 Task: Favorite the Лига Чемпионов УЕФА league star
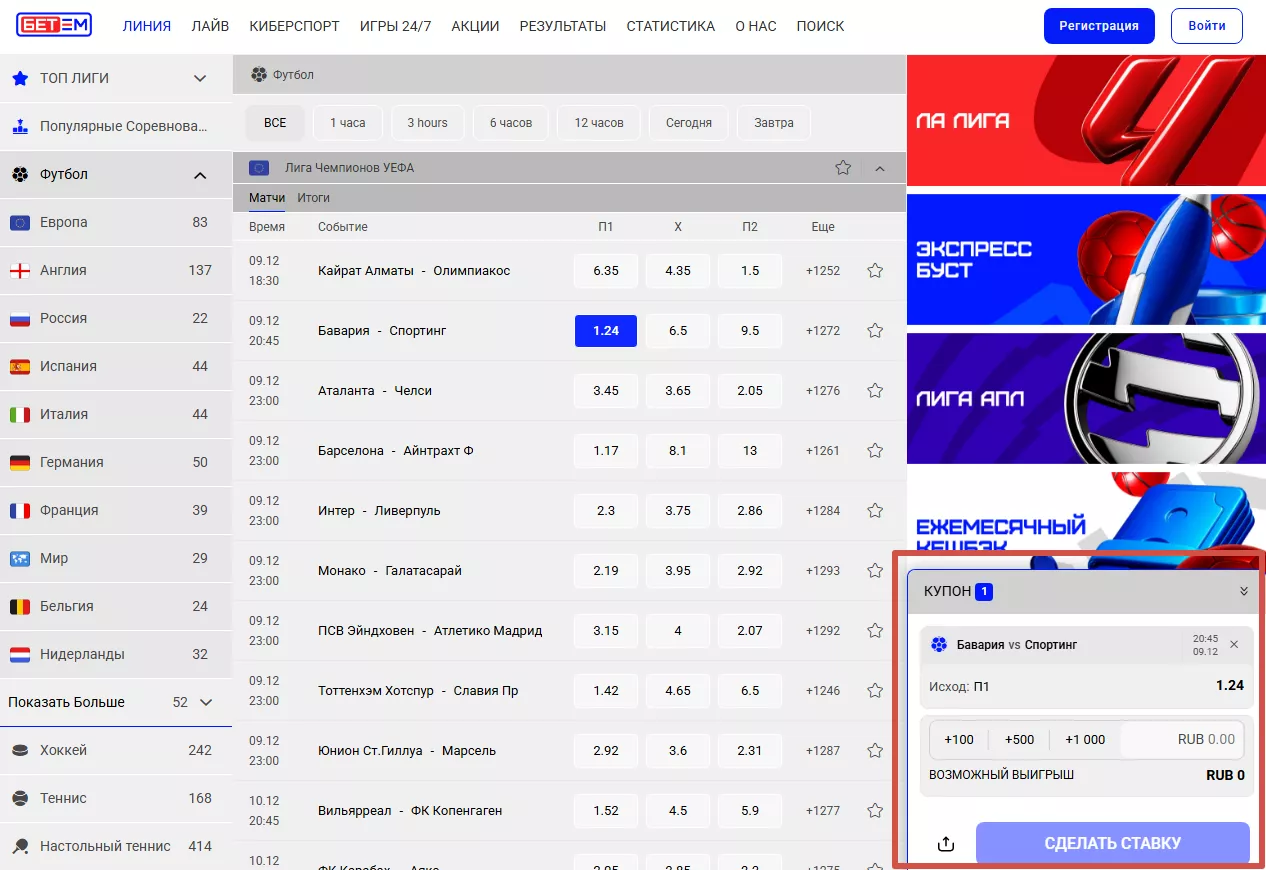pyautogui.click(x=843, y=168)
